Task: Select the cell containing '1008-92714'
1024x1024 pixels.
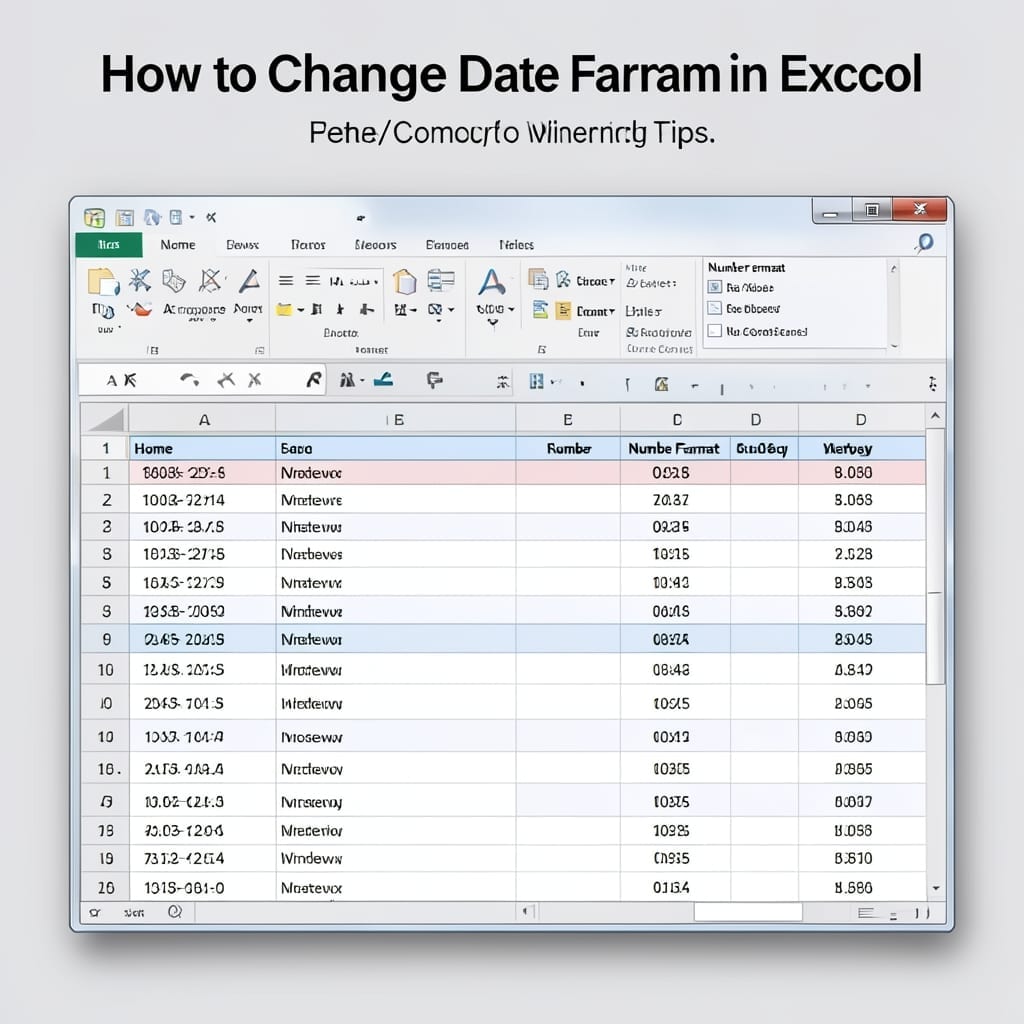Action: click(x=203, y=500)
